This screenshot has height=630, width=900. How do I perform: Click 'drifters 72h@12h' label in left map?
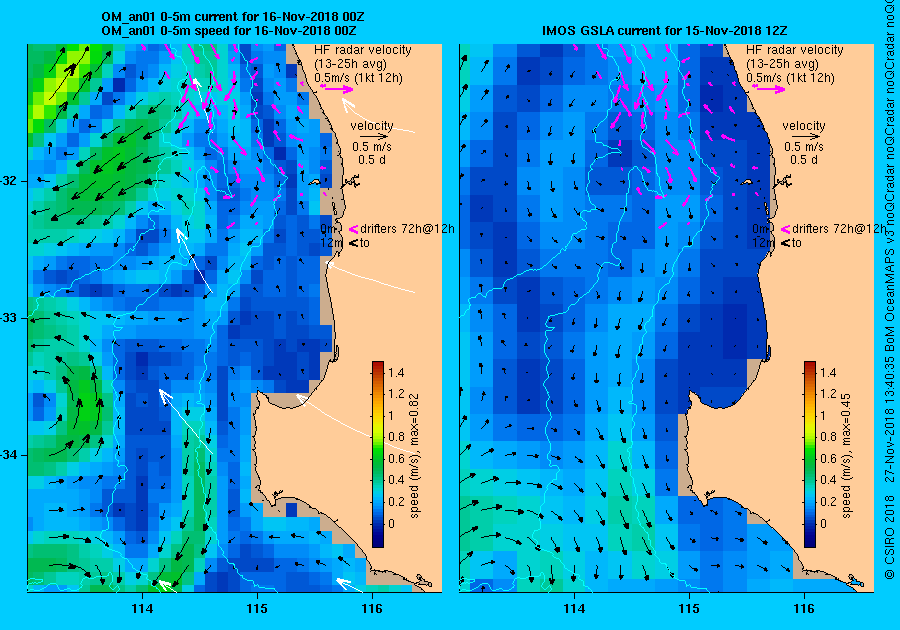[408, 229]
